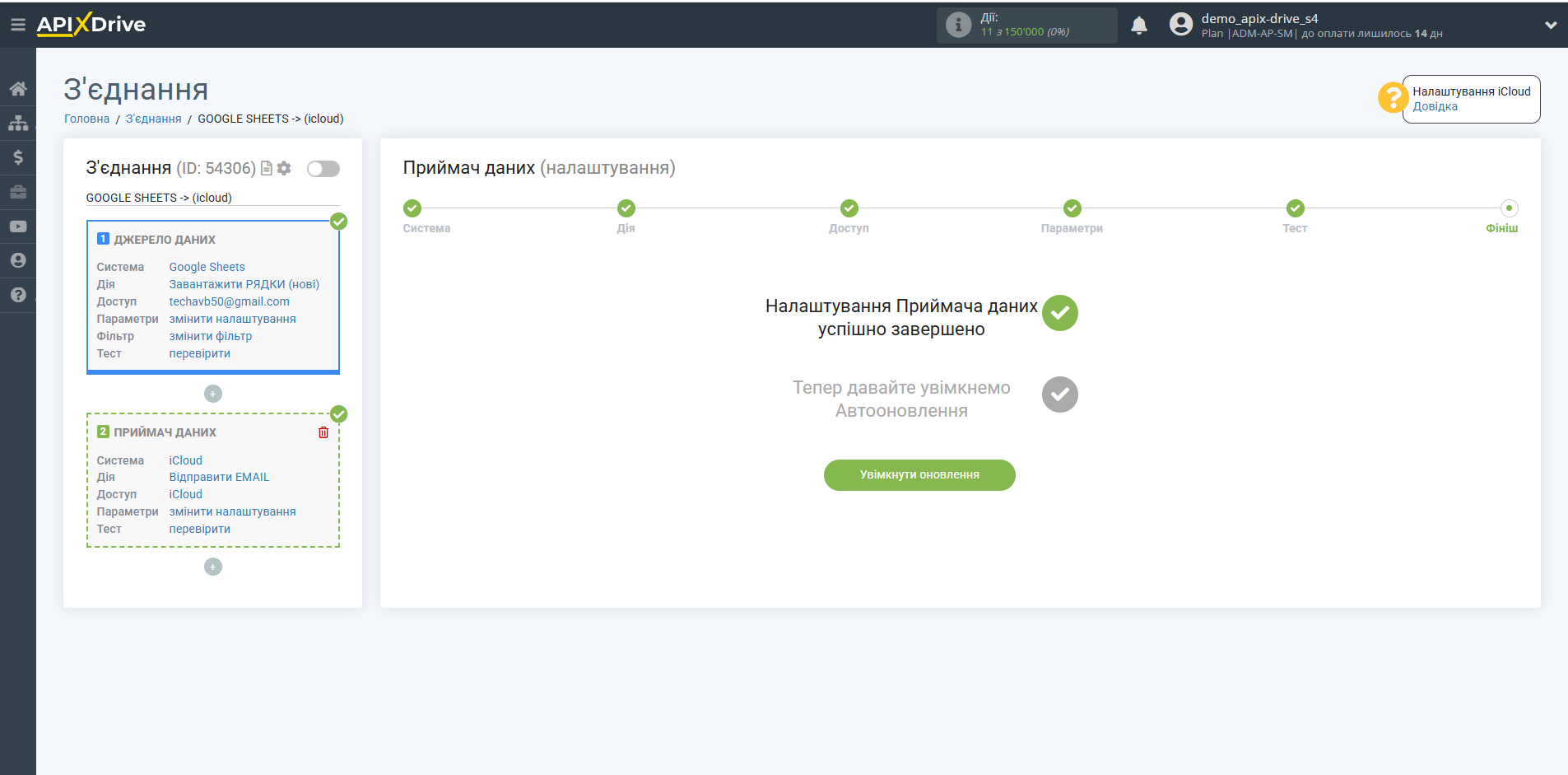Click the plus icon below data source block
The height and width of the screenshot is (775, 1568).
[213, 394]
